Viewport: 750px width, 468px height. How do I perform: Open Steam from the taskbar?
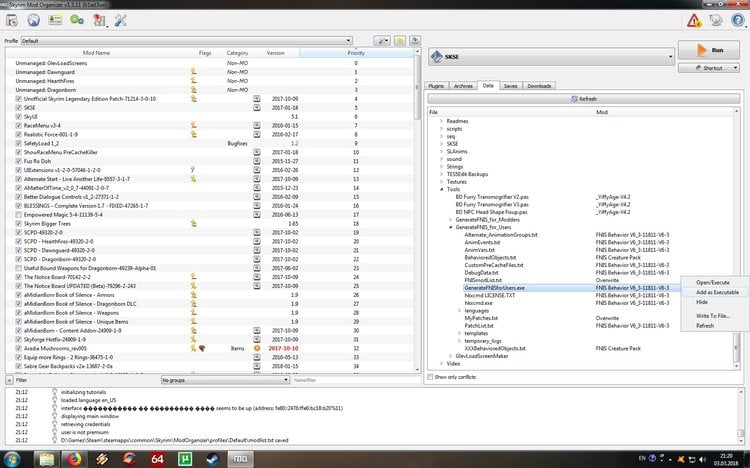213,459
